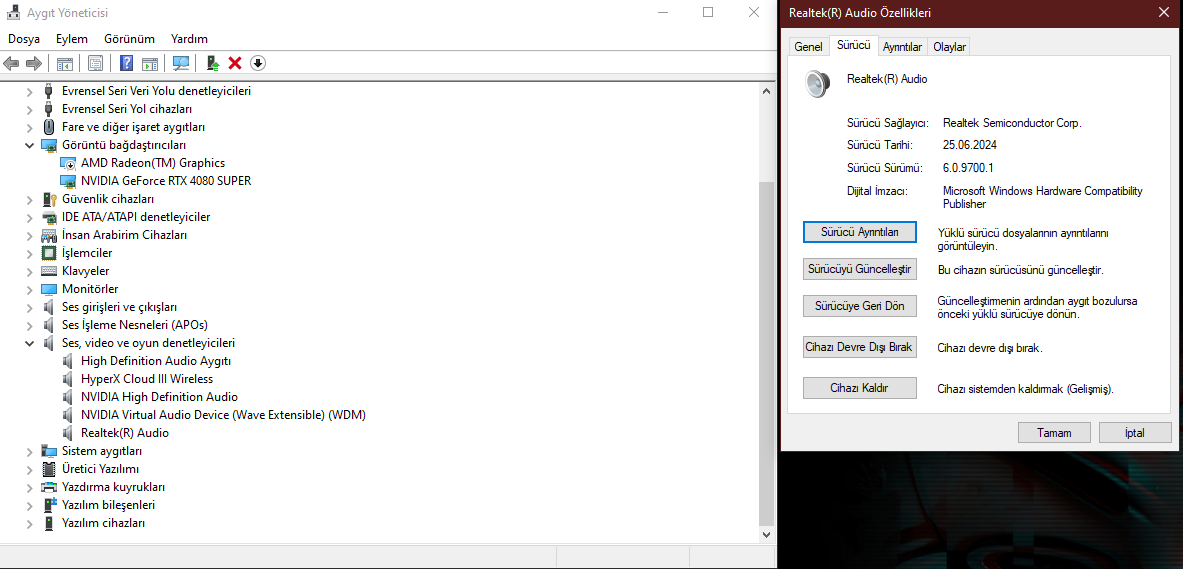
Task: Click driver version value 6.0.9700.1
Action: pyautogui.click(x=968, y=168)
